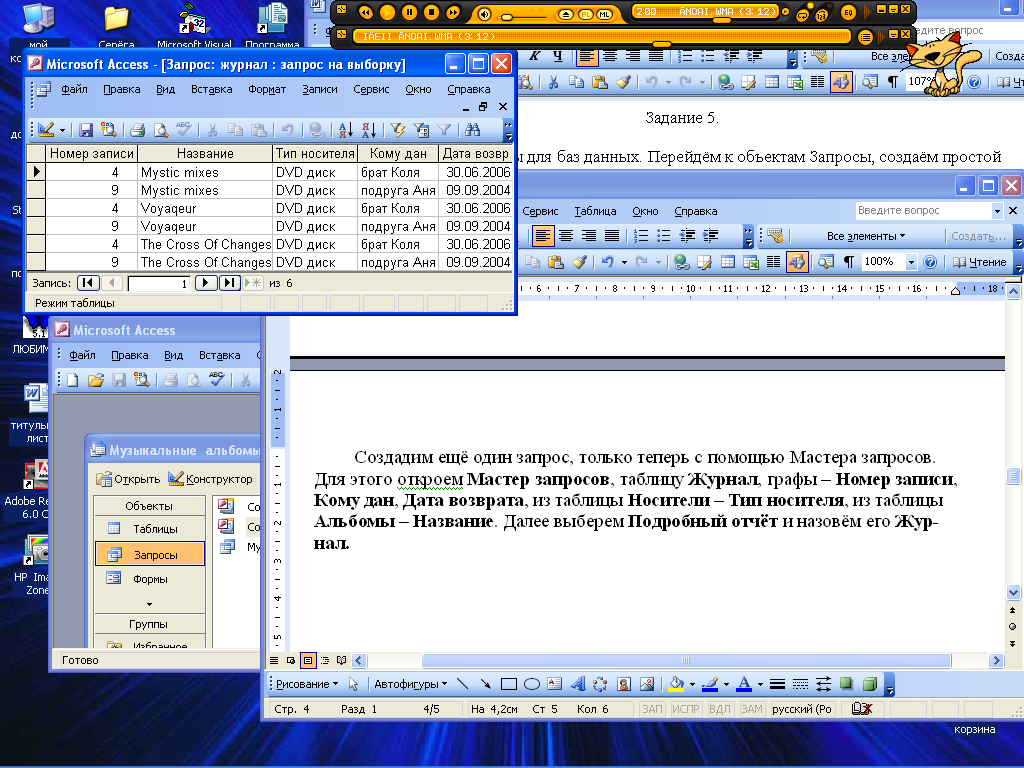Click Чтение reading mode button in Word

click(x=979, y=262)
